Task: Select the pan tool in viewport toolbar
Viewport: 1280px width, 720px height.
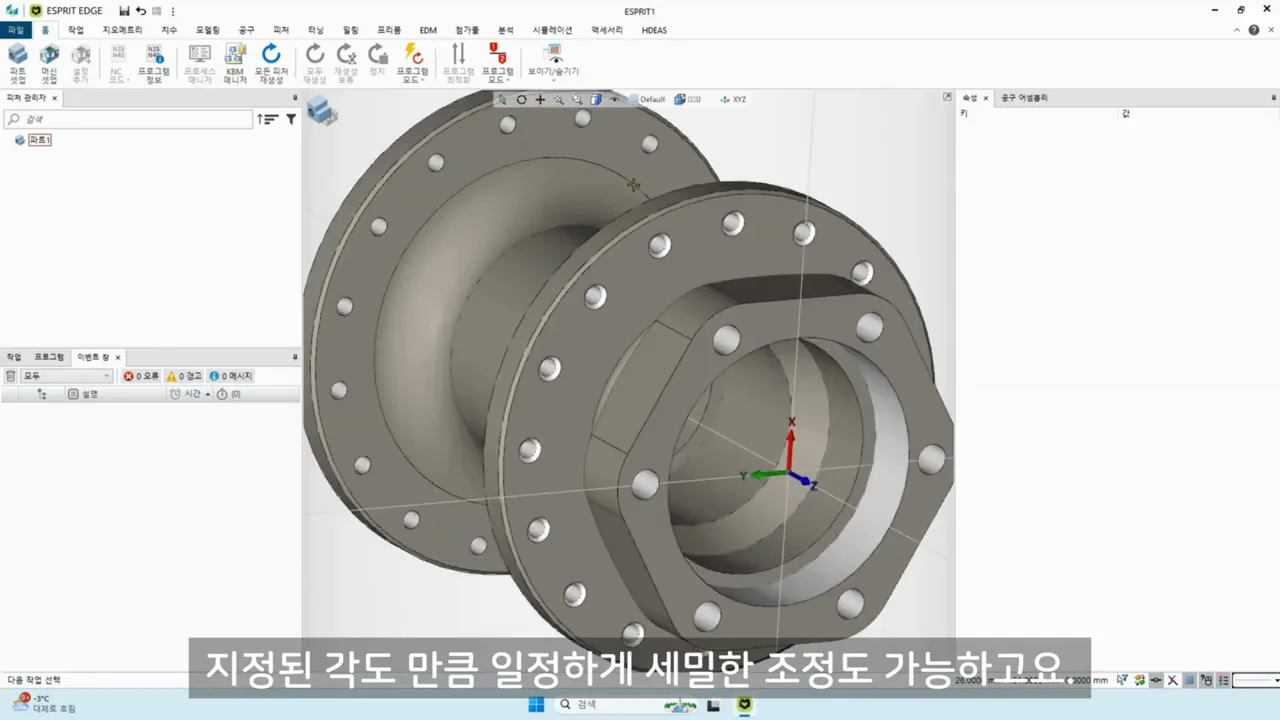Action: tap(540, 99)
